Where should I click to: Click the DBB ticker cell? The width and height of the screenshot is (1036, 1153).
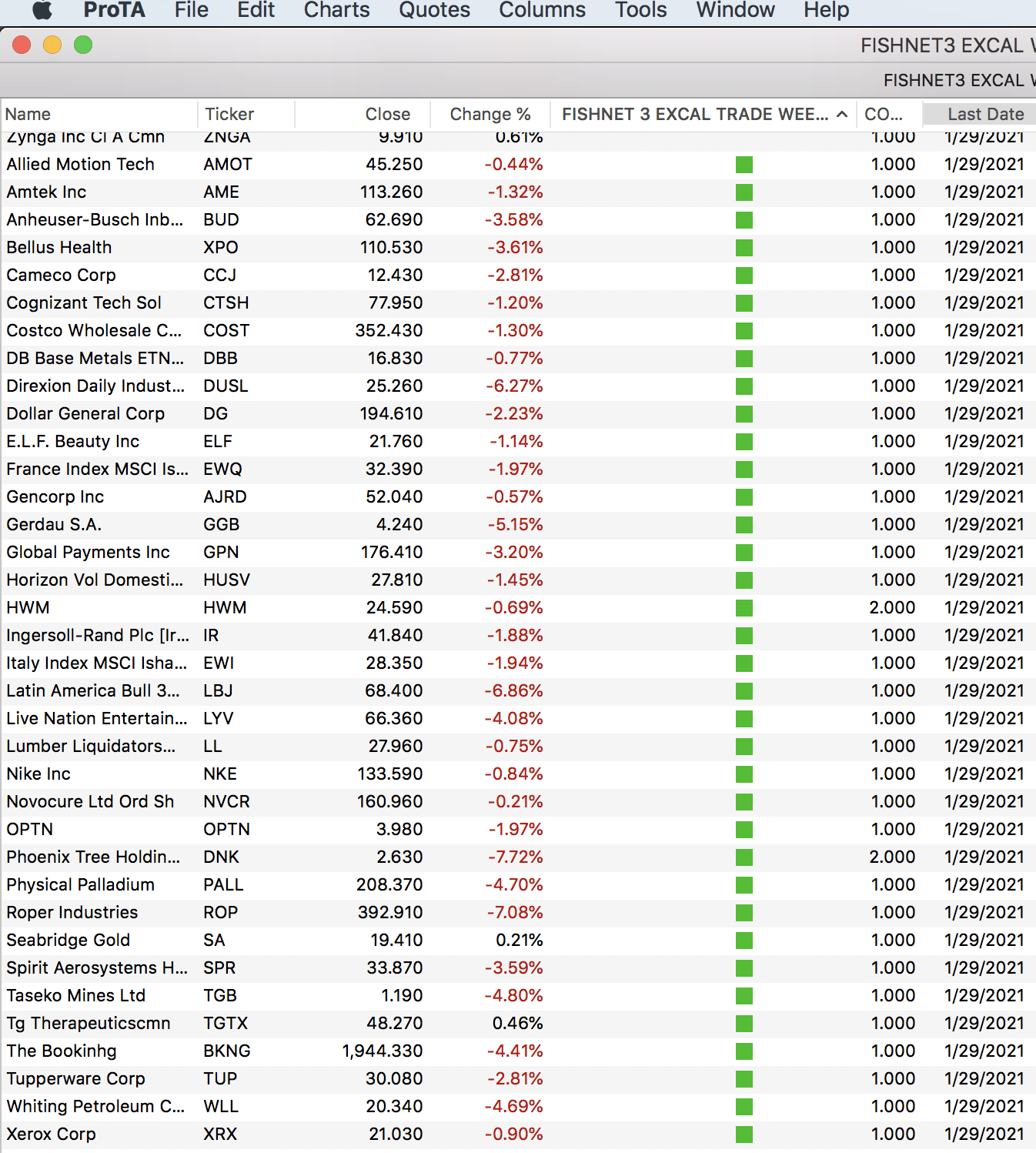(220, 359)
